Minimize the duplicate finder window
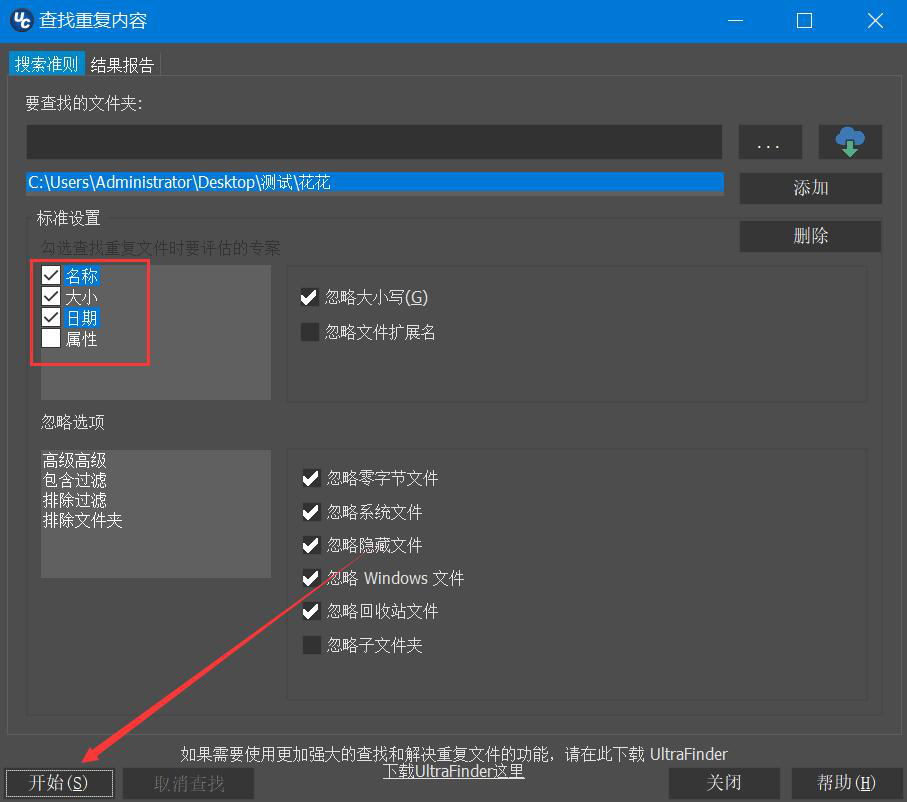Screen dimensions: 907x802 click(735, 21)
